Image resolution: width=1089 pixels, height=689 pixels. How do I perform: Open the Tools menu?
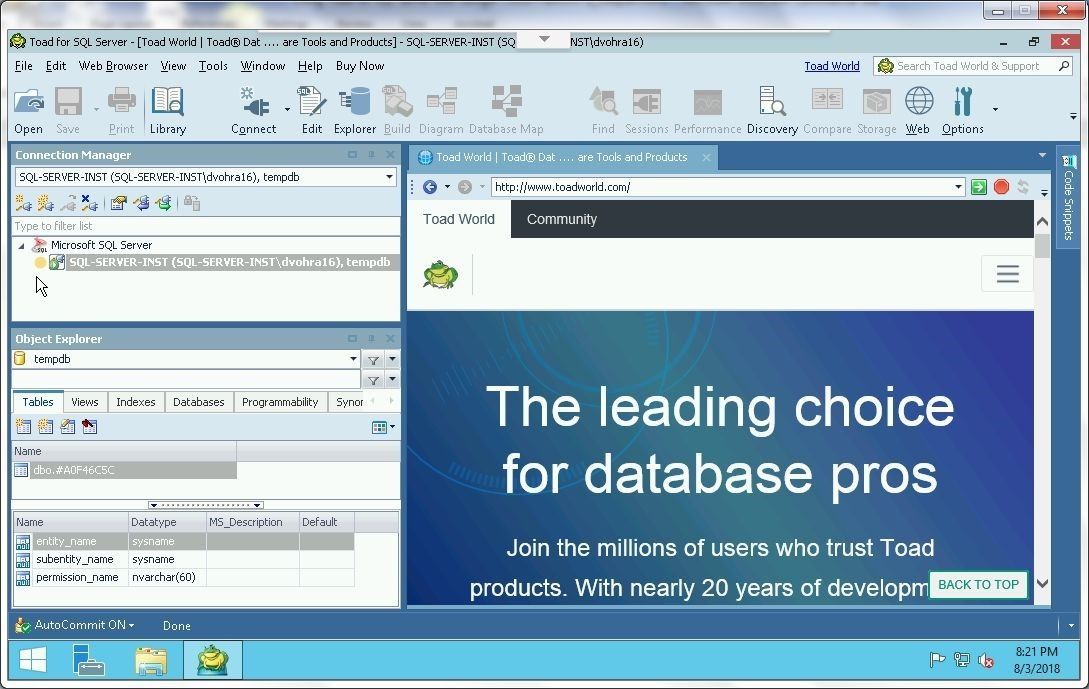213,66
